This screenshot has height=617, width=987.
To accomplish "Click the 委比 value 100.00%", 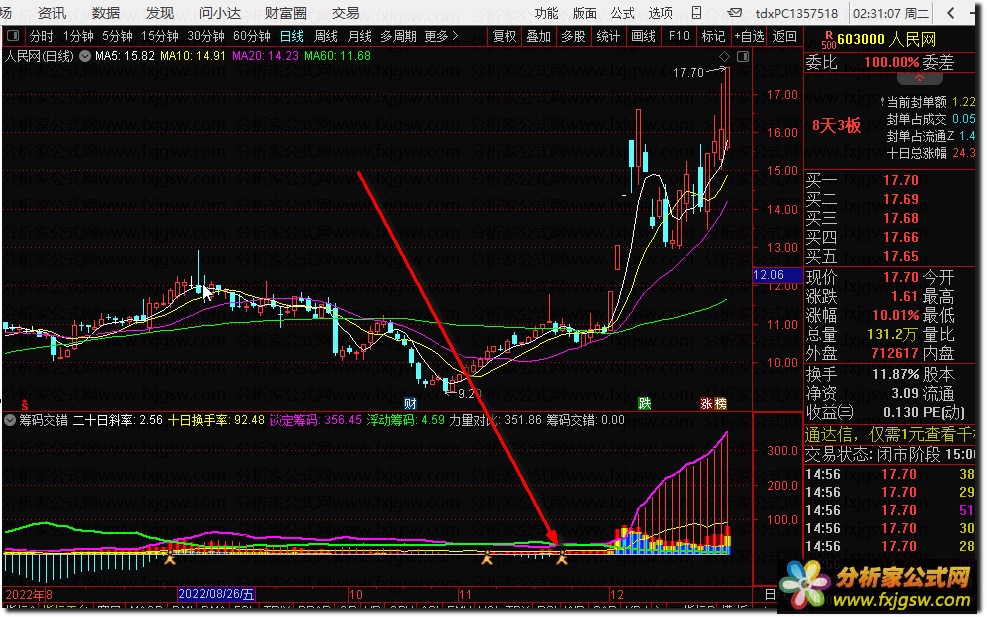I will tap(891, 62).
